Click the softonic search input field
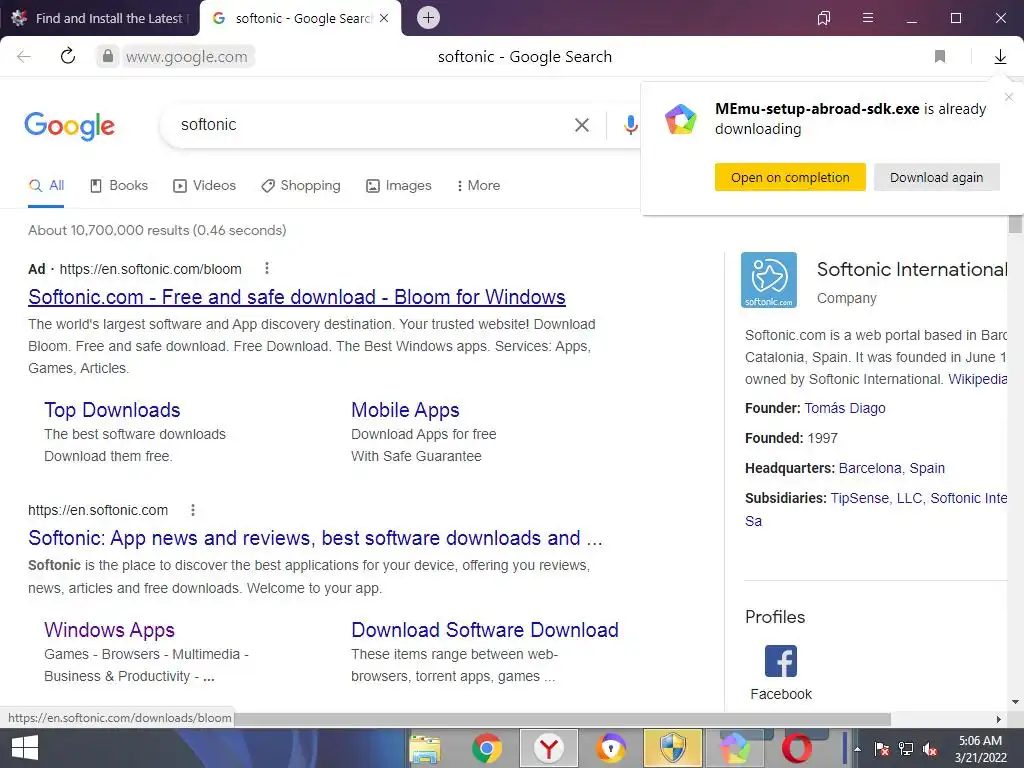Image resolution: width=1024 pixels, height=768 pixels. [x=372, y=125]
